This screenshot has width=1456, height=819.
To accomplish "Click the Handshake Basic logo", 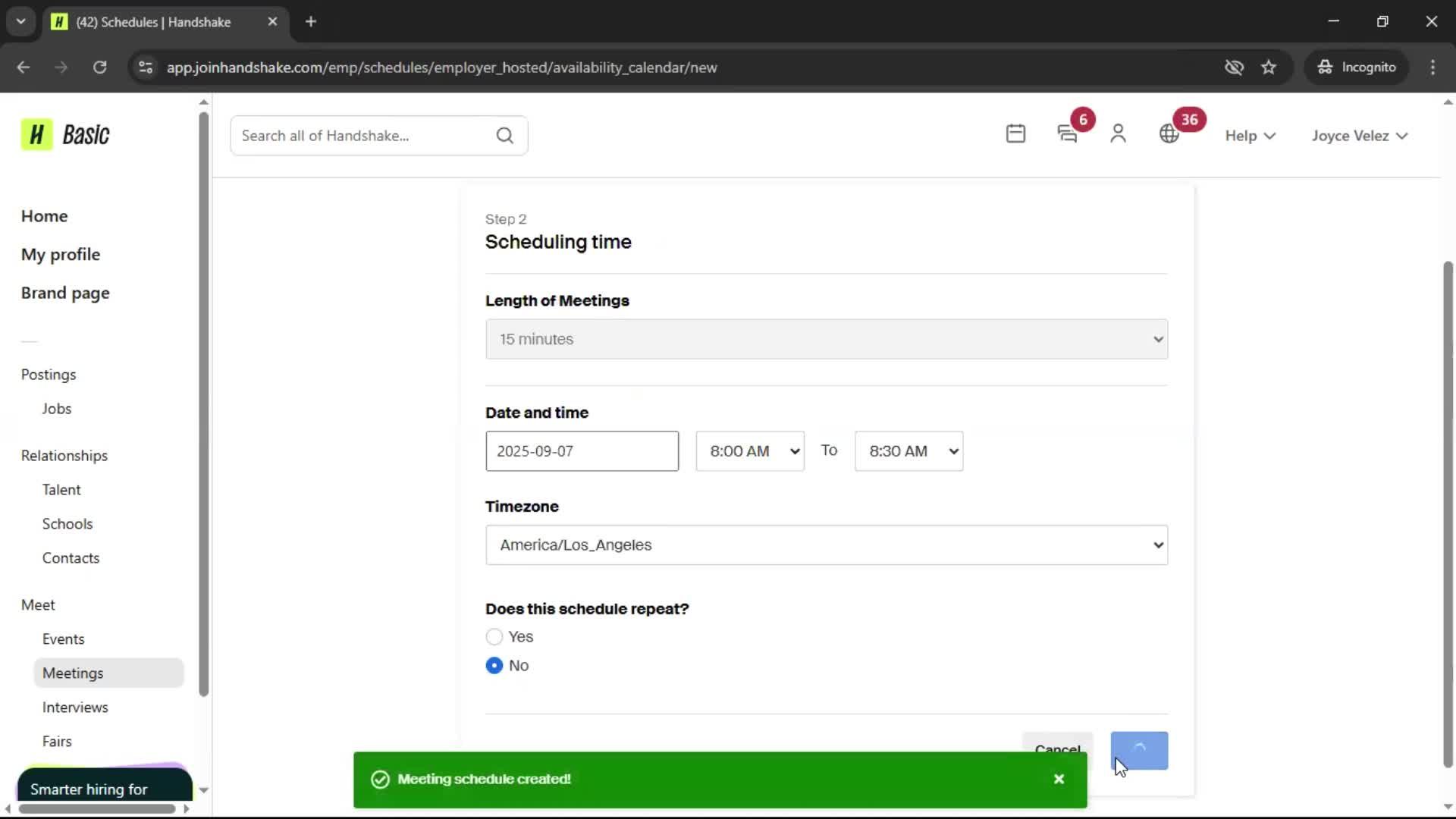I will point(65,135).
